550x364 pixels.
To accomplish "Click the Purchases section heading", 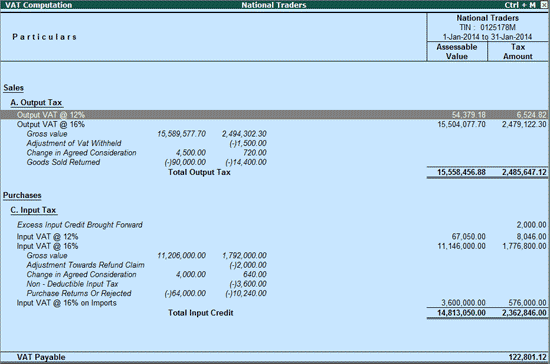I will click(22, 195).
